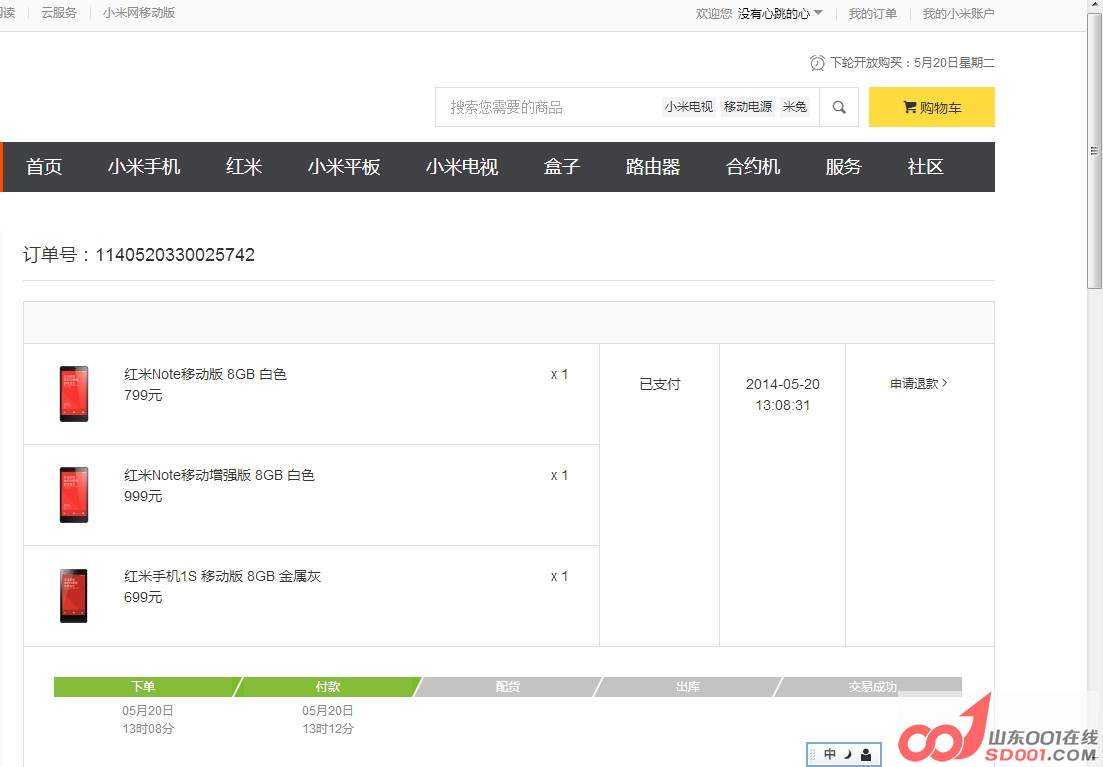Open 服务 navigation item
The height and width of the screenshot is (767, 1103).
click(843, 167)
